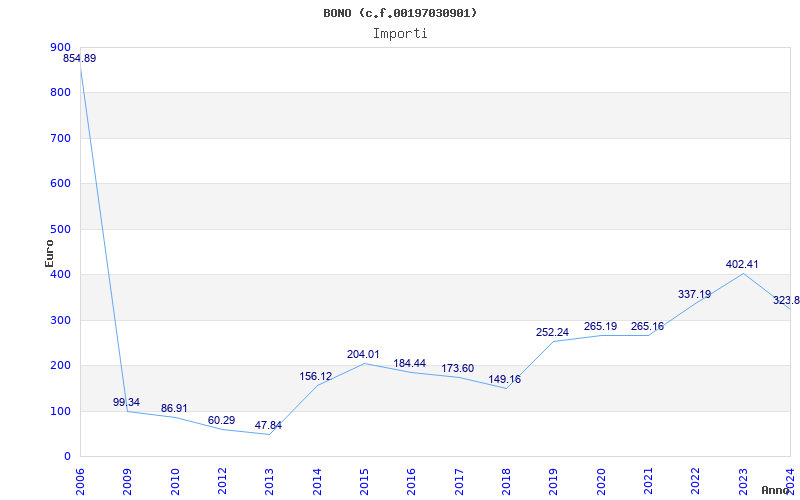The width and height of the screenshot is (800, 500).
Task: Click the 86.91 data point label
Action: coord(174,409)
